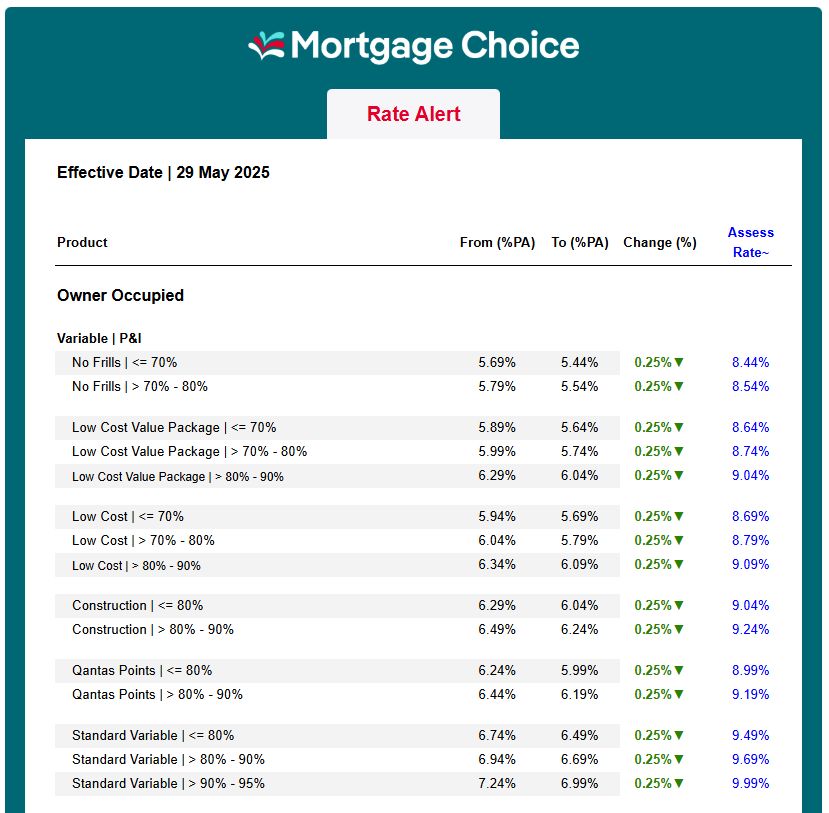Click the down arrow in Qantas Points <= 80% row
This screenshot has height=813, width=829.
point(679,671)
